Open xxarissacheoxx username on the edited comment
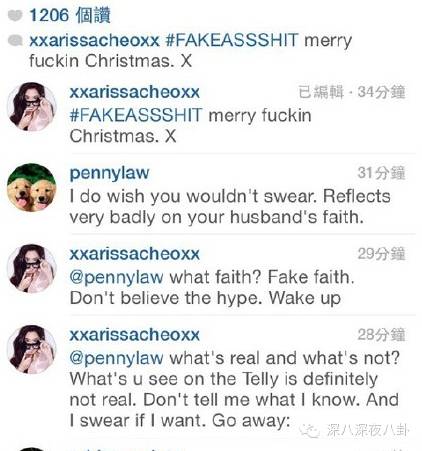422x451 pixels. (135, 92)
